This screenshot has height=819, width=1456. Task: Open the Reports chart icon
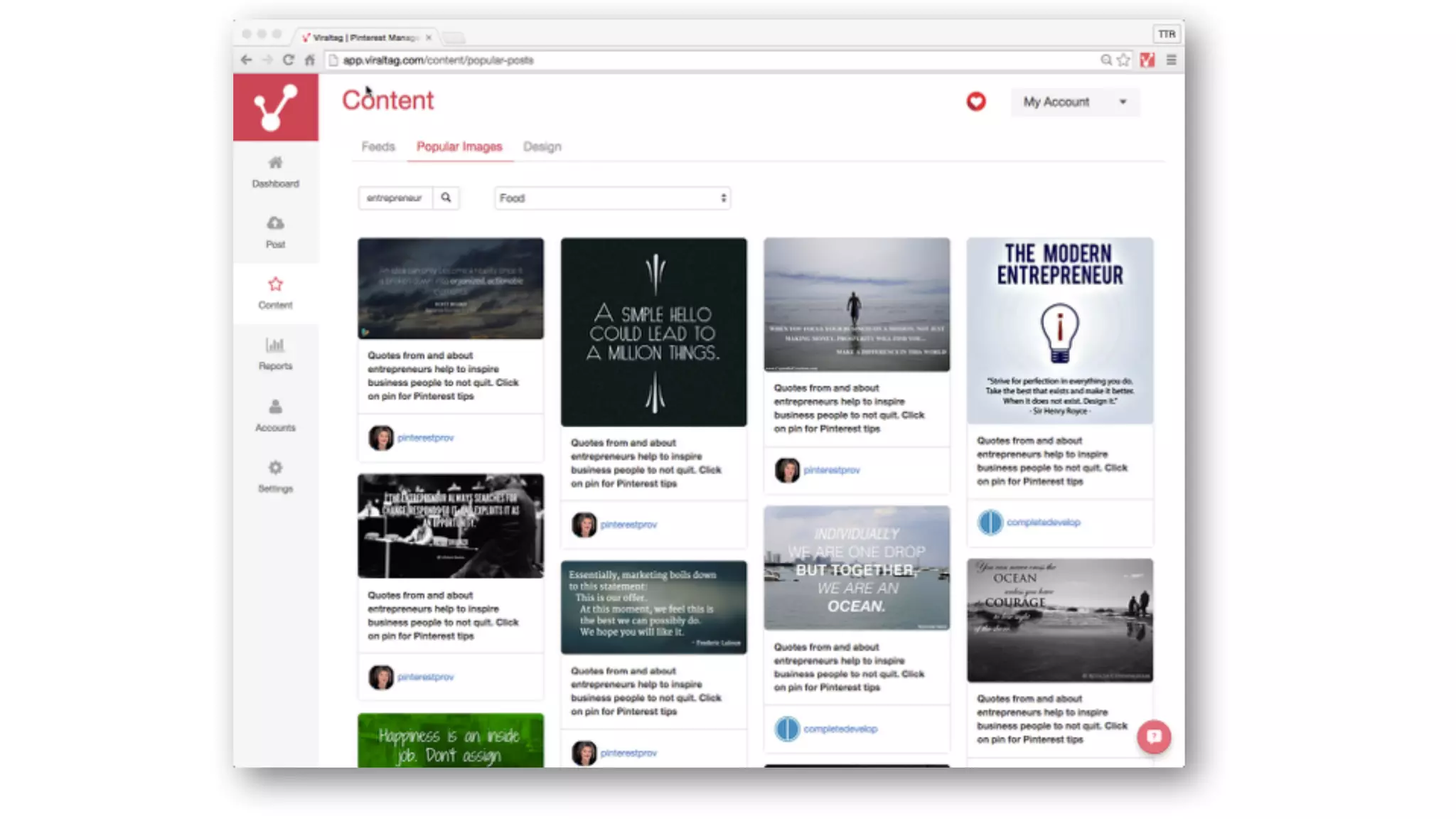point(275,346)
